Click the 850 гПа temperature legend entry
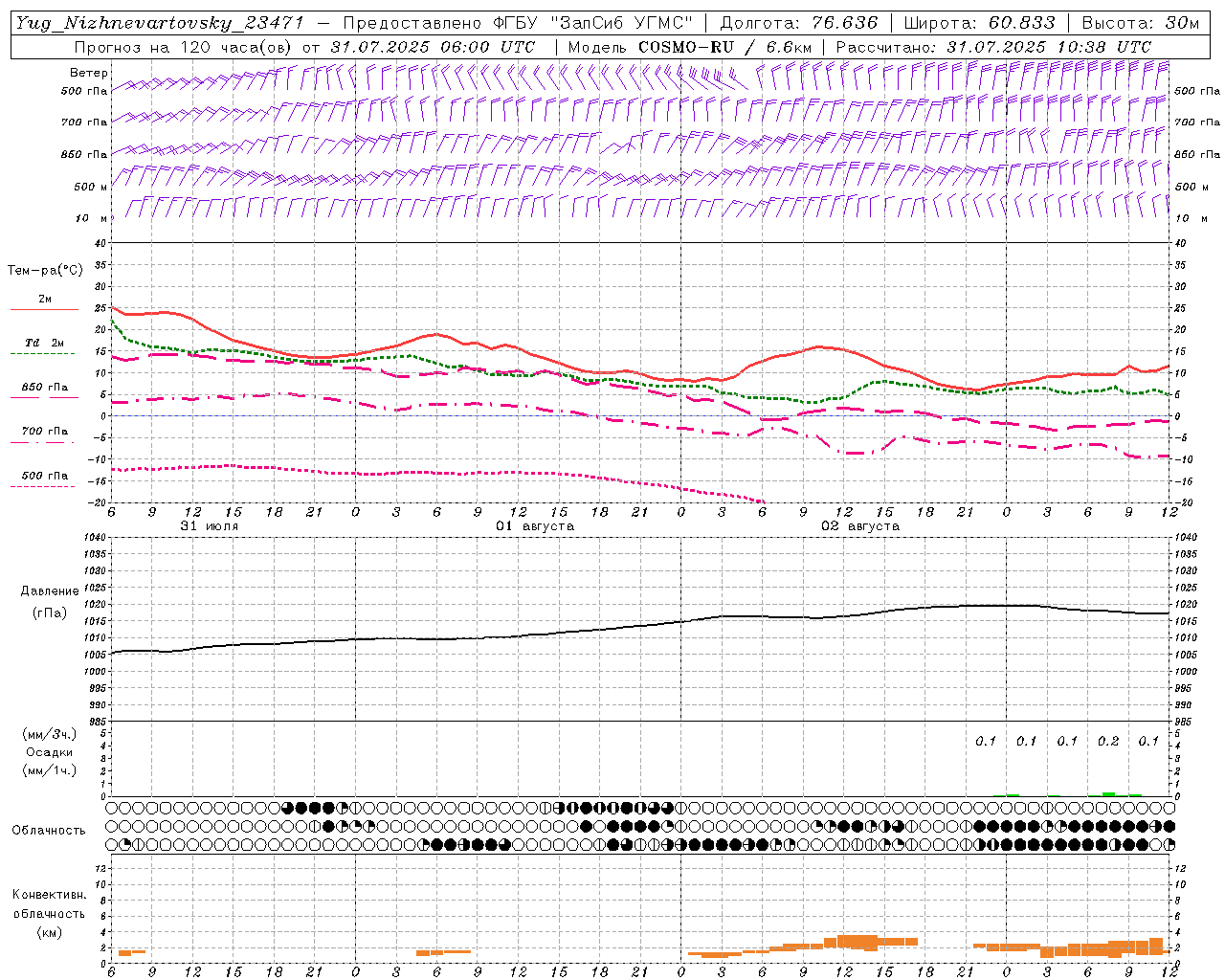 click(x=44, y=389)
